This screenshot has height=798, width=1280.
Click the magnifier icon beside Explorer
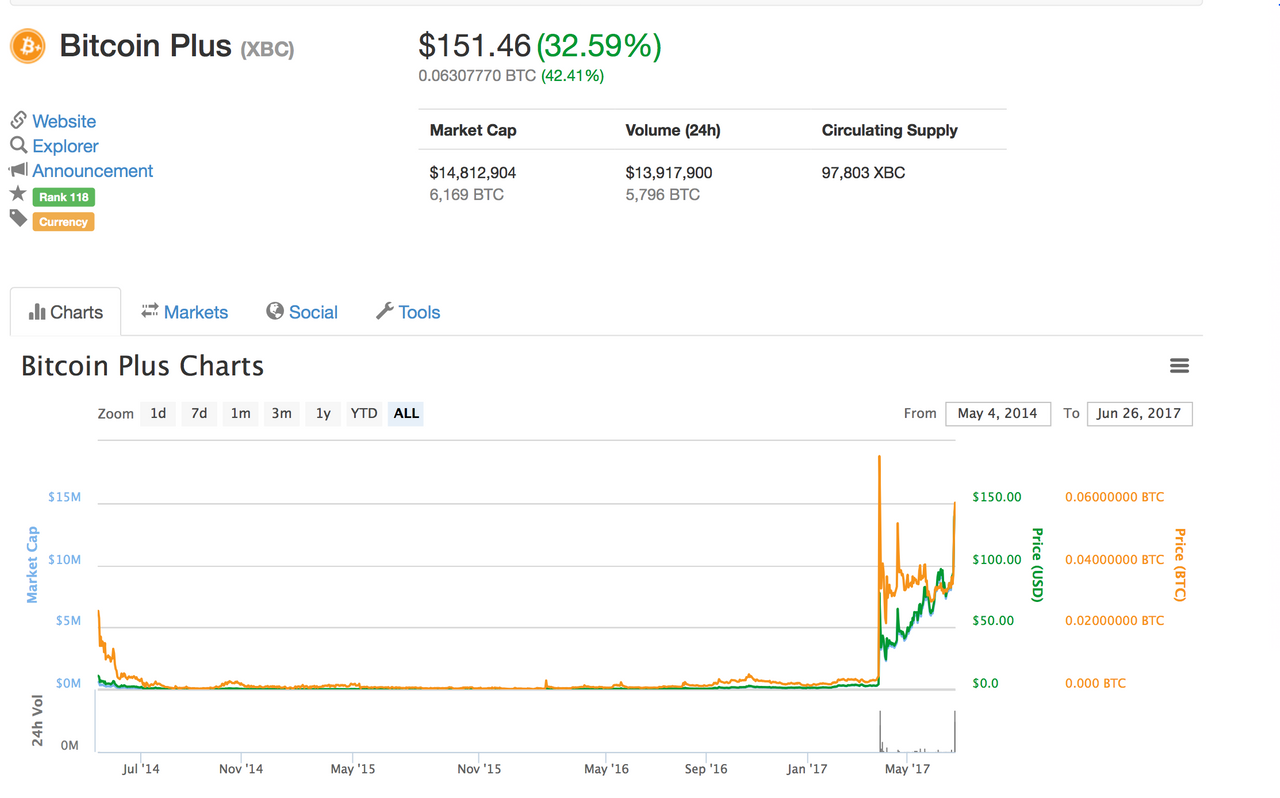click(x=18, y=145)
